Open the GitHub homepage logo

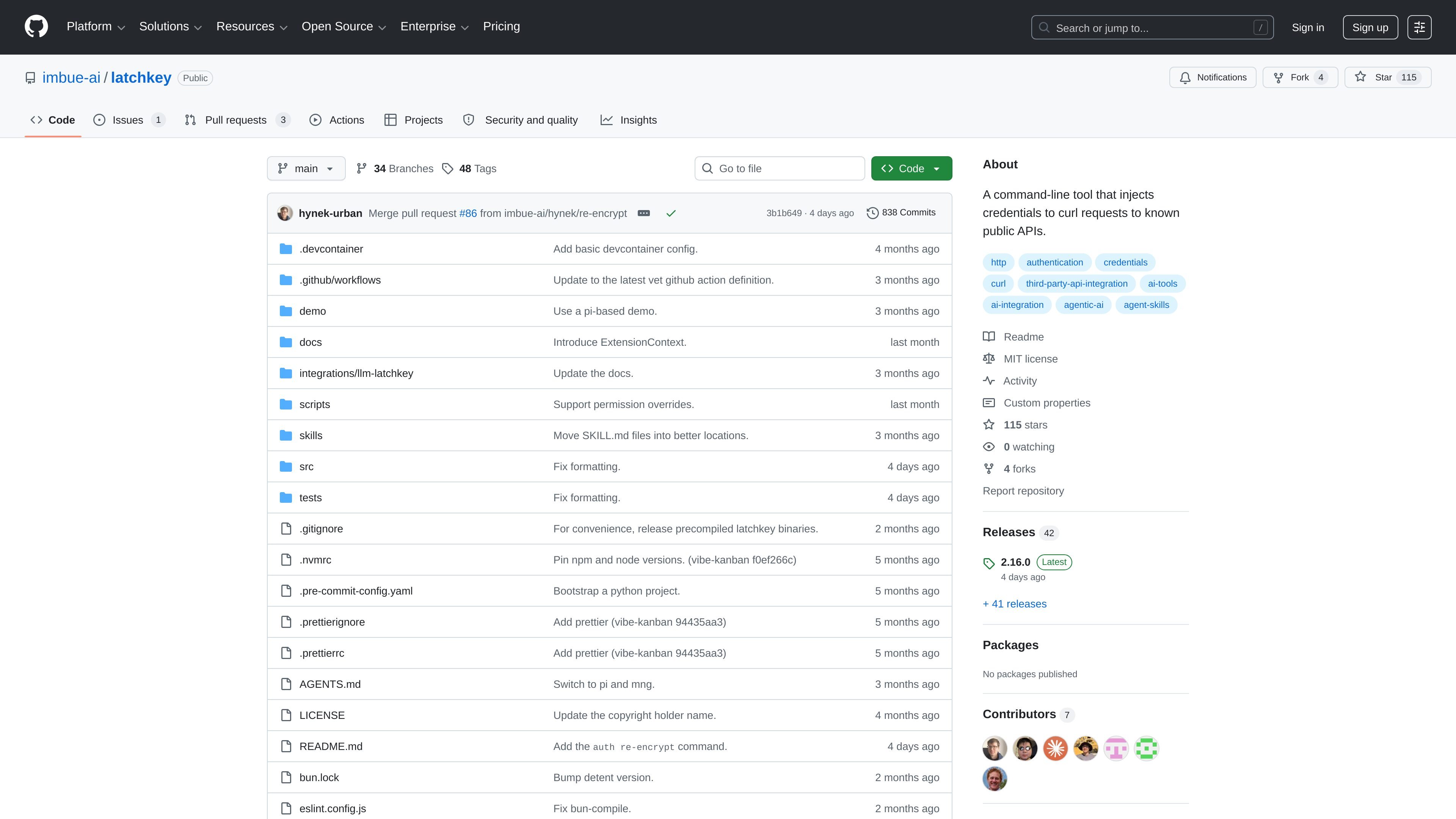tap(36, 27)
